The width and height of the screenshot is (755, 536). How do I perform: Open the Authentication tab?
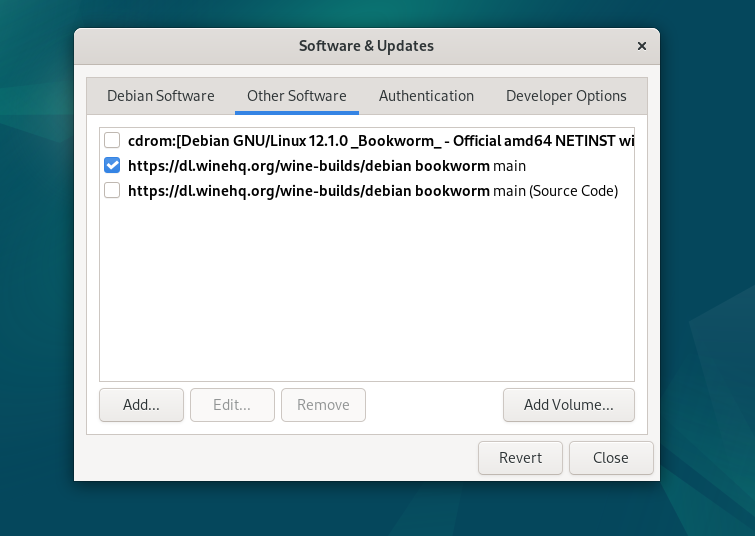426,96
